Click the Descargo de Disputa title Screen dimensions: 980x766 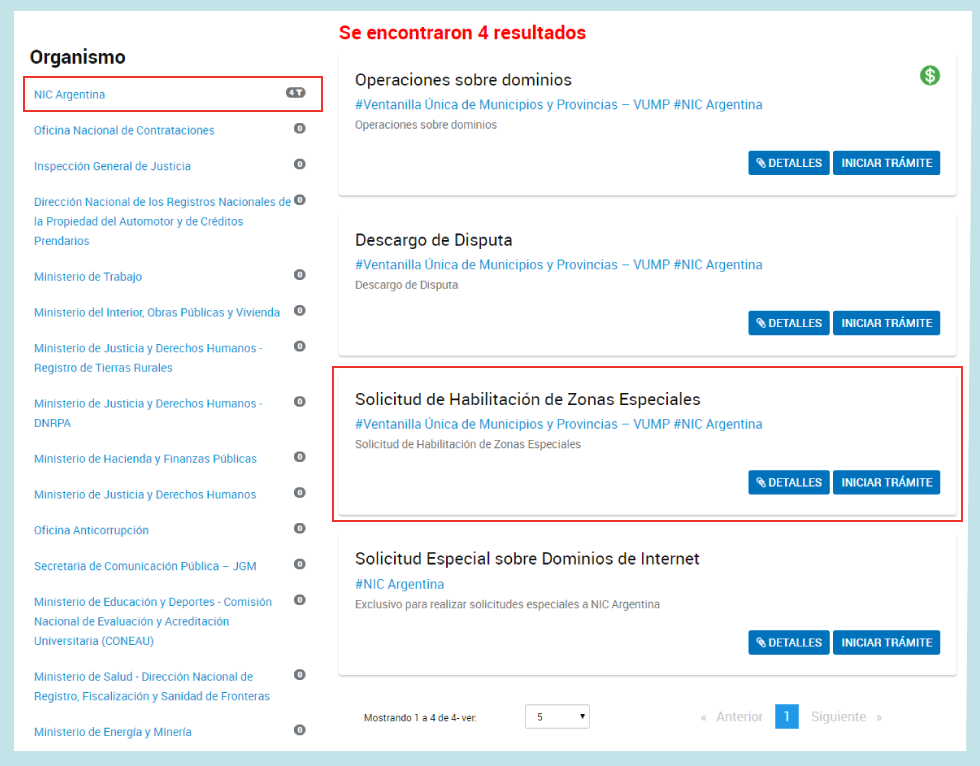(433, 240)
